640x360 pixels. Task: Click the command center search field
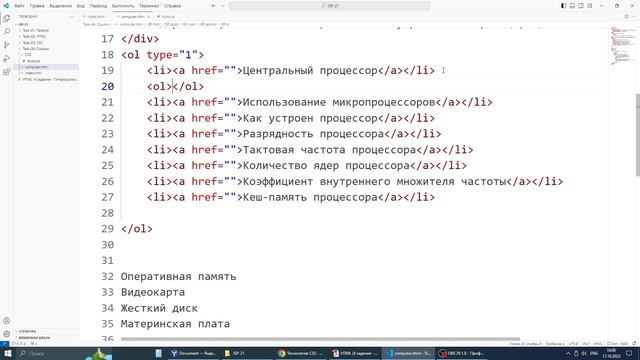[330, 6]
